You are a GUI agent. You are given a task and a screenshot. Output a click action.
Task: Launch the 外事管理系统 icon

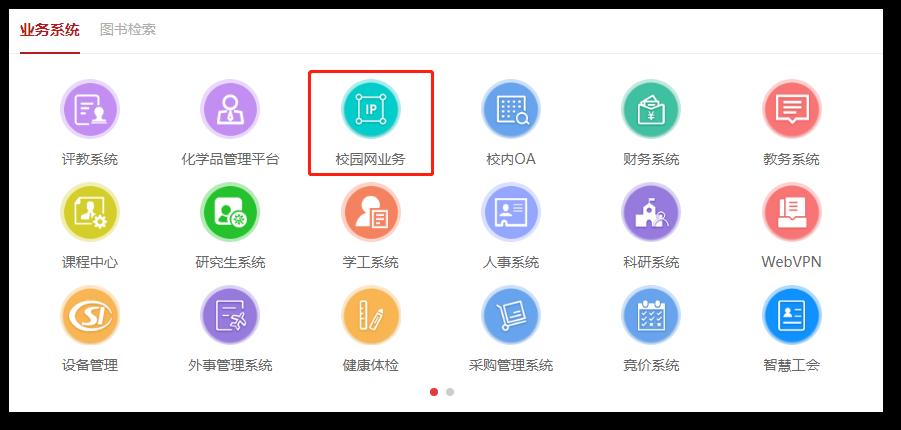click(230, 315)
